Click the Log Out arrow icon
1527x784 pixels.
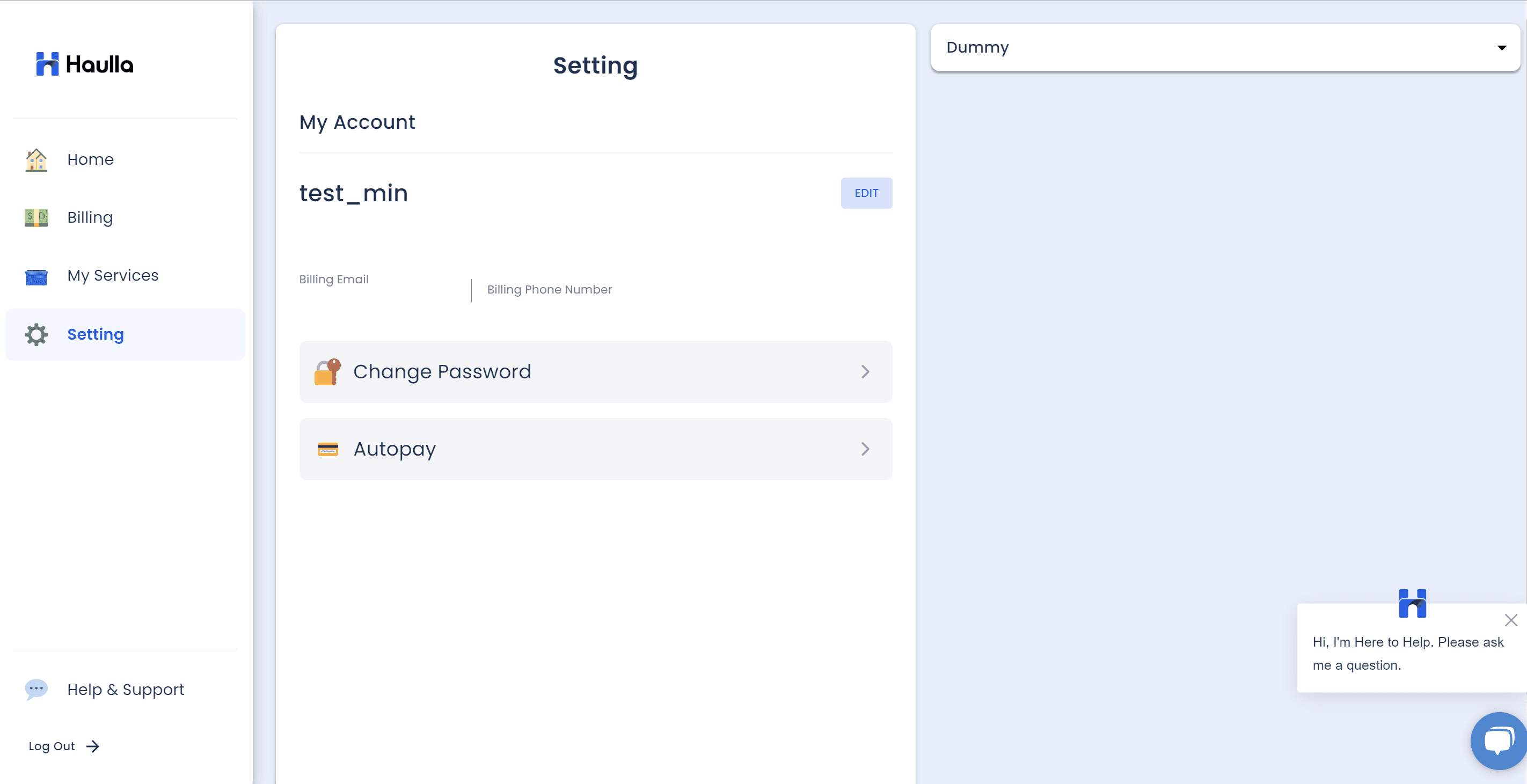92,746
